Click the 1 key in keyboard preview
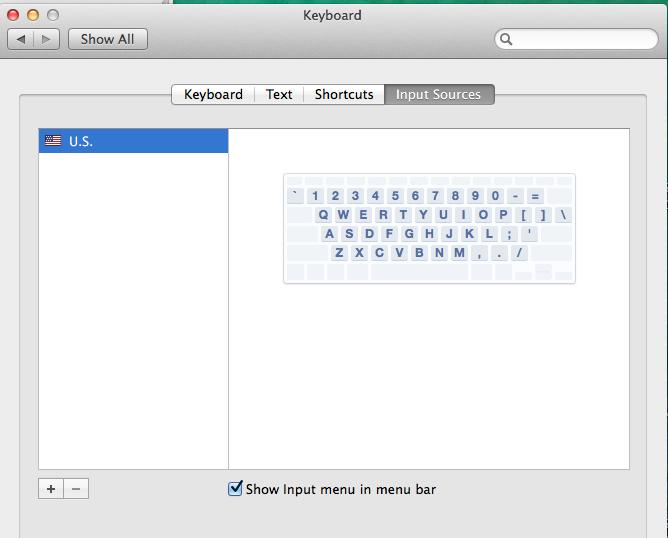This screenshot has height=538, width=668. 315,196
